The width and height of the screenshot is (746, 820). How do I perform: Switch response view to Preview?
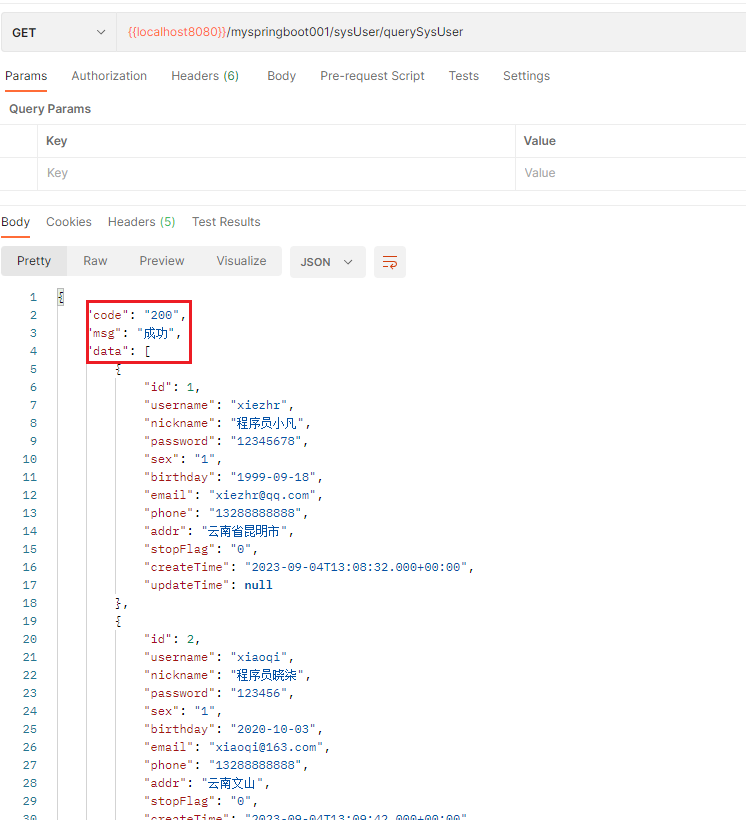click(x=162, y=261)
